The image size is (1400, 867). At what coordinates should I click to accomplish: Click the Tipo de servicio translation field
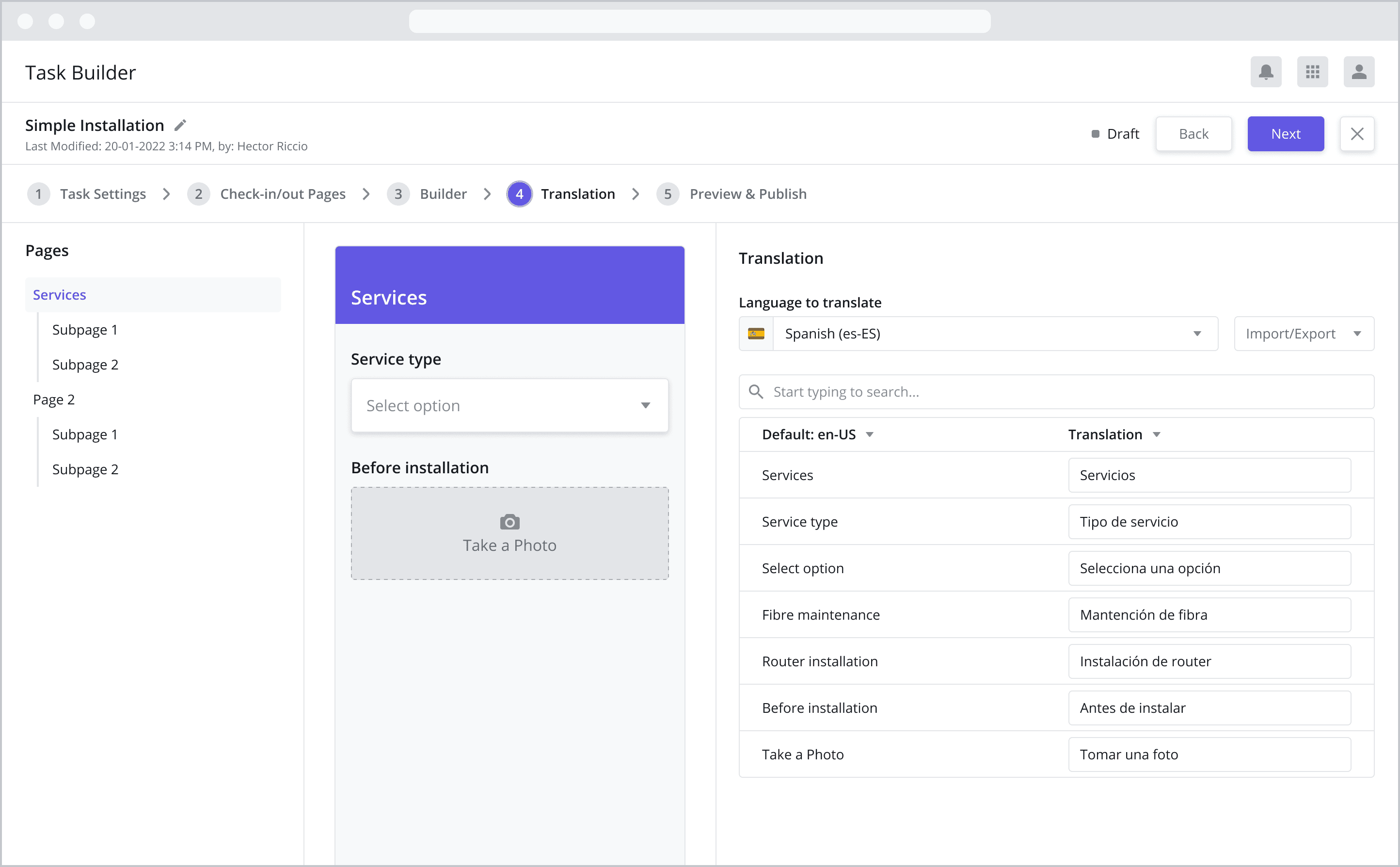tap(1209, 522)
